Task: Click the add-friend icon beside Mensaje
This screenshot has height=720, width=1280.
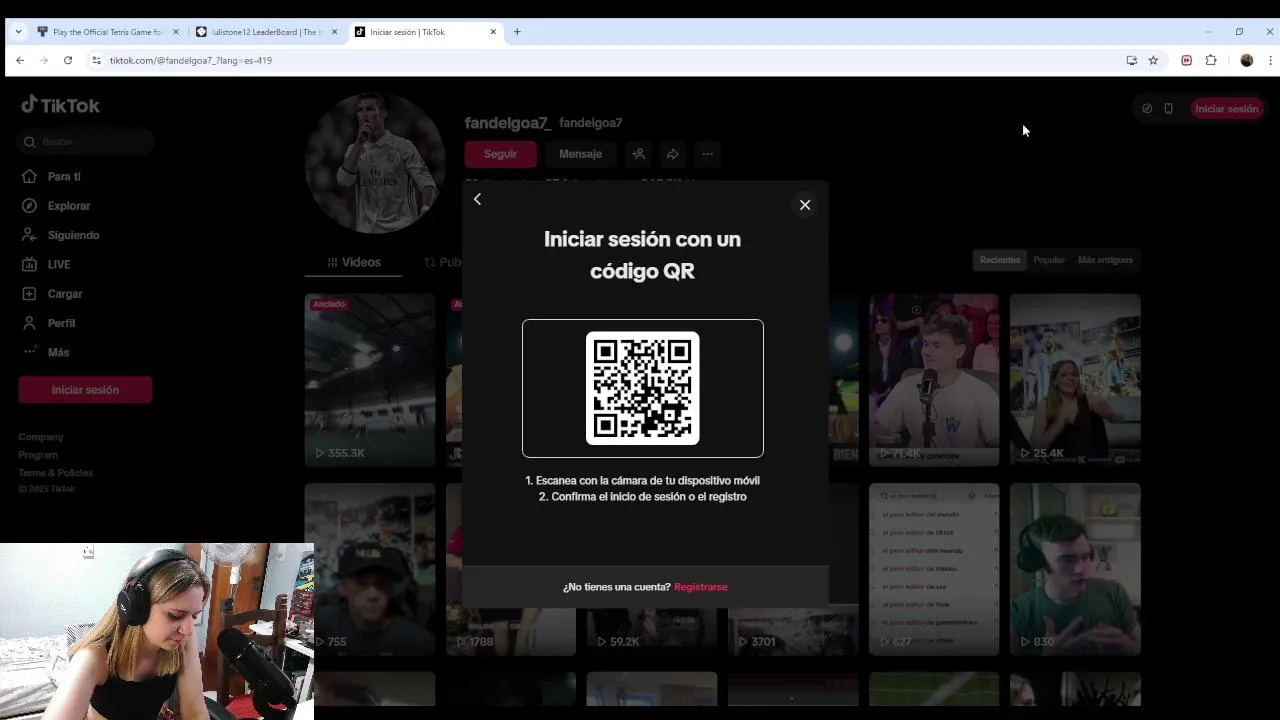Action: click(x=638, y=154)
